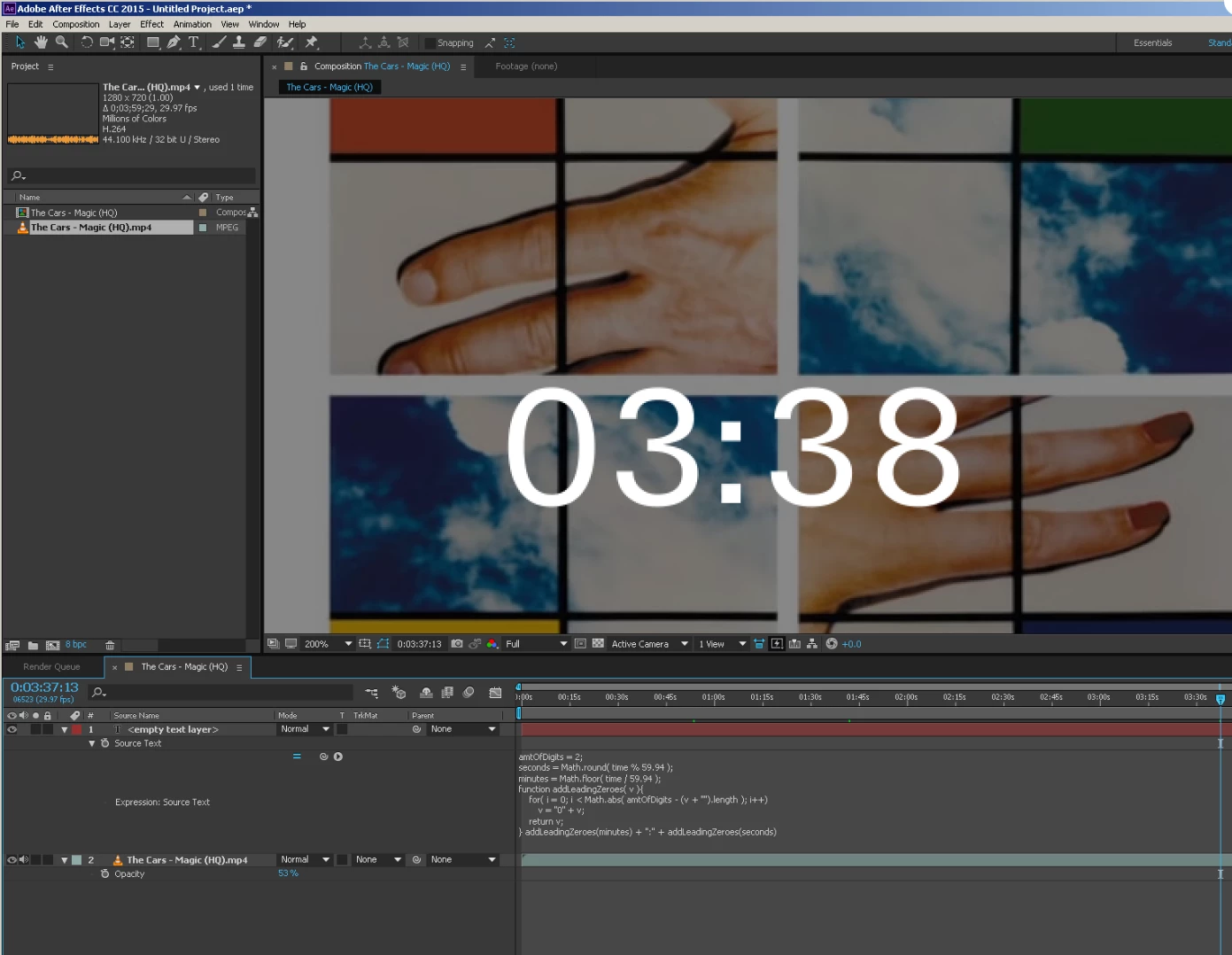1232x955 pixels.
Task: Click the 8 bpc color depth button
Action: [x=76, y=645]
